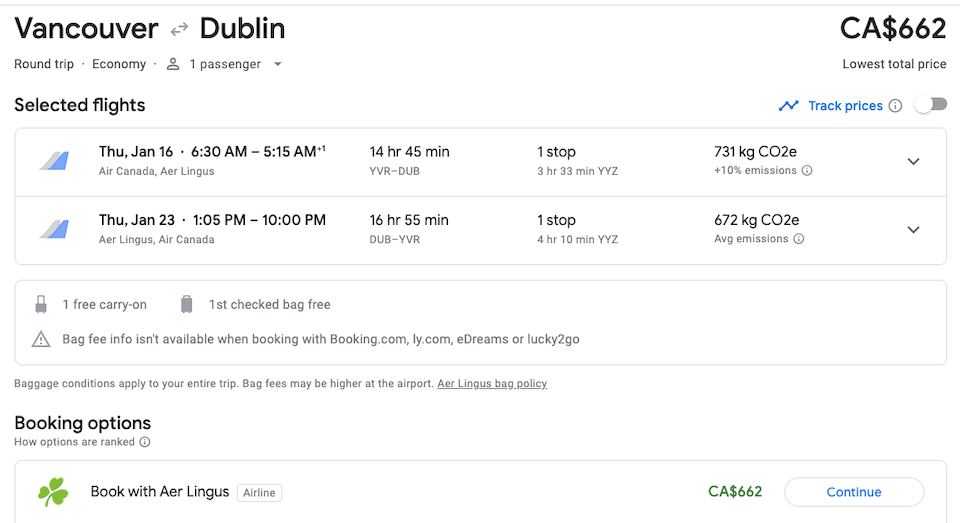Click the airline logo of the Jan 16 flight
This screenshot has height=523, width=960.
tap(54, 161)
